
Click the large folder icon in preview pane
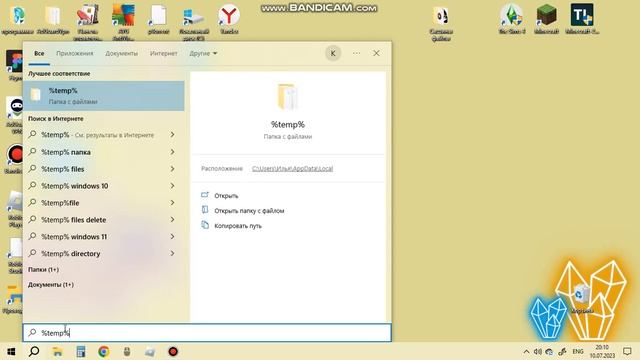coord(288,97)
